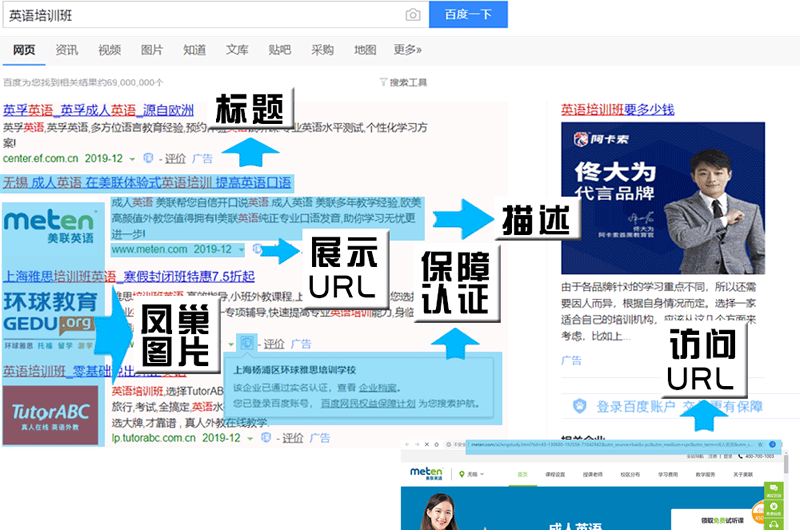
Task: Switch to the 资讯 tab
Action: pyautogui.click(x=67, y=49)
